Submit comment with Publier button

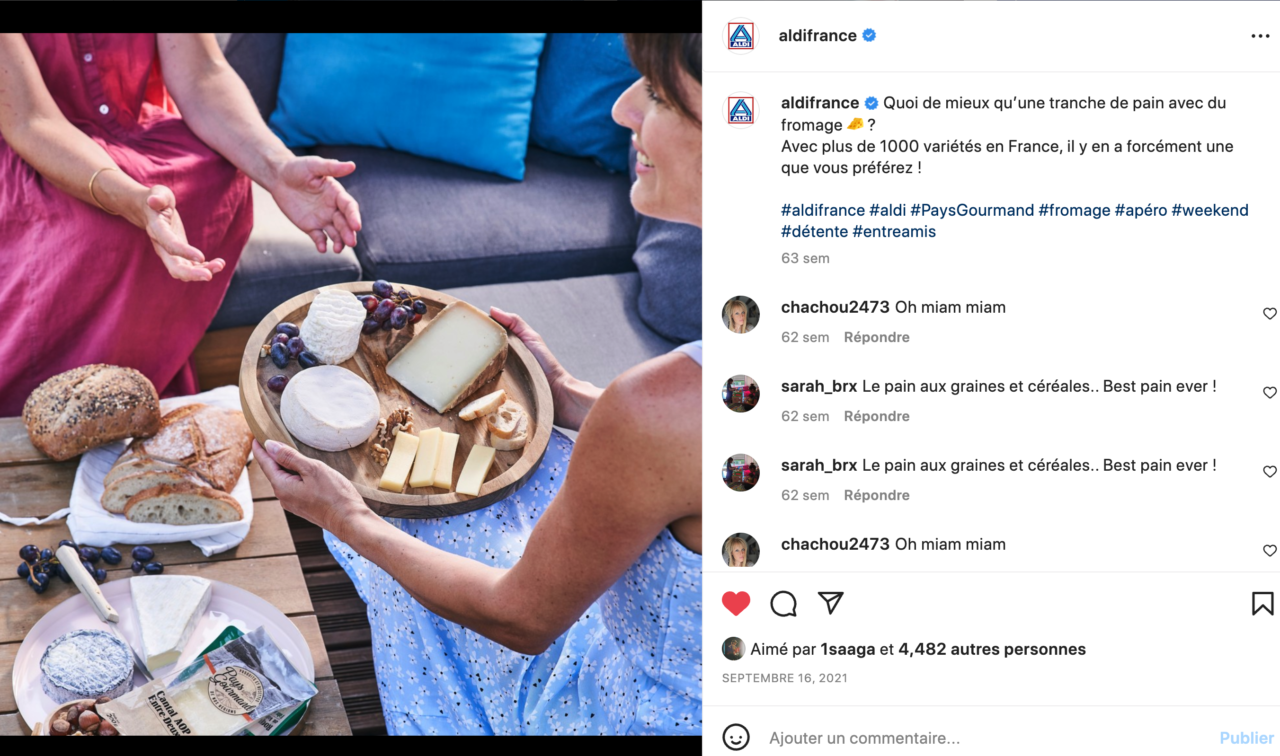[x=1247, y=738]
